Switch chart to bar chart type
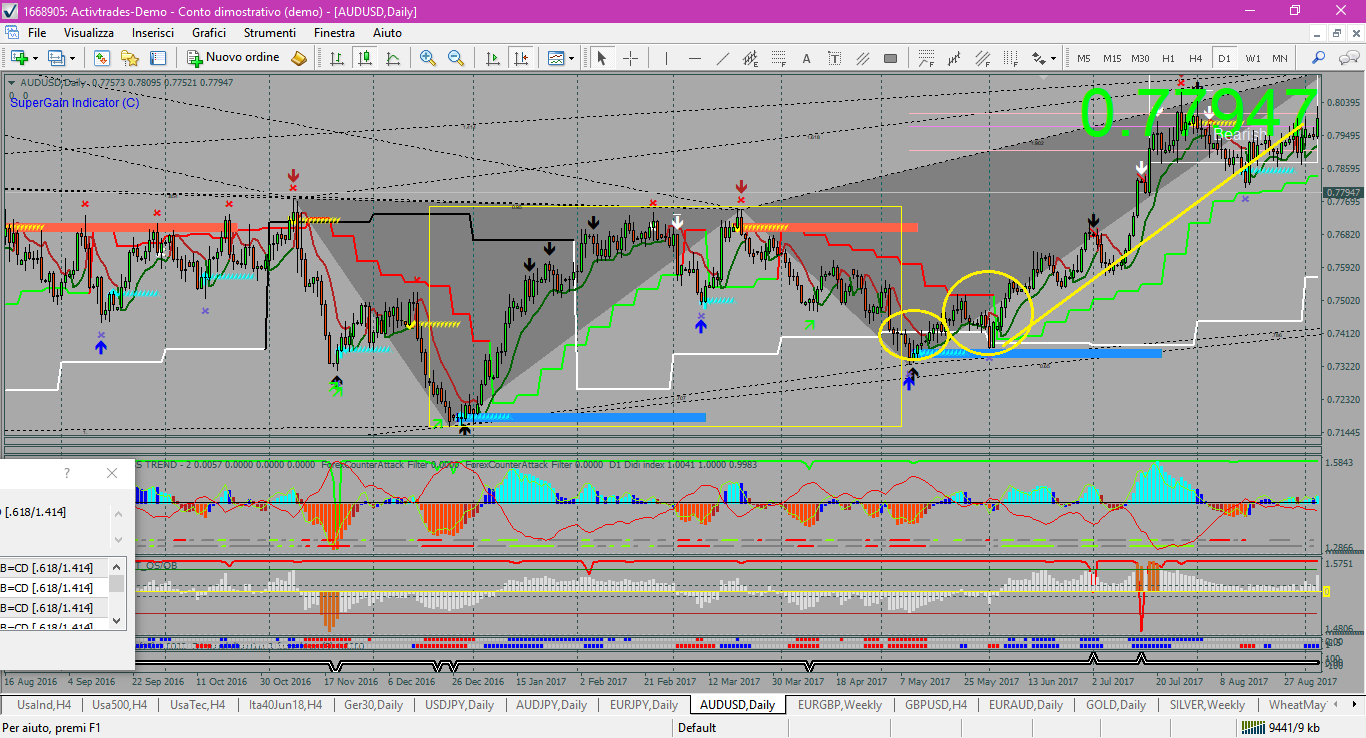Screen dimensions: 1366x738 click(337, 58)
